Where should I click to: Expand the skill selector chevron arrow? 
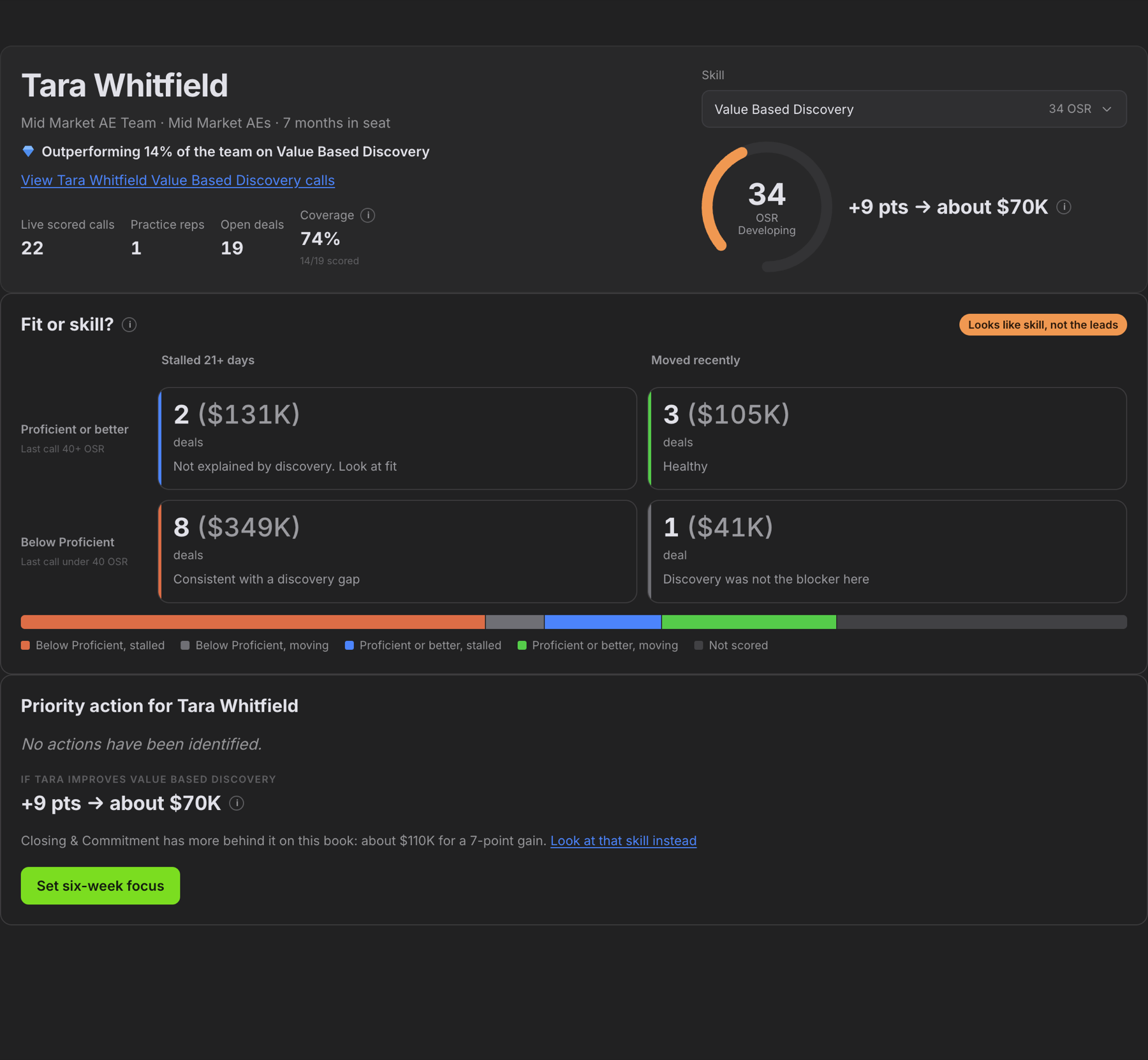pos(1107,109)
